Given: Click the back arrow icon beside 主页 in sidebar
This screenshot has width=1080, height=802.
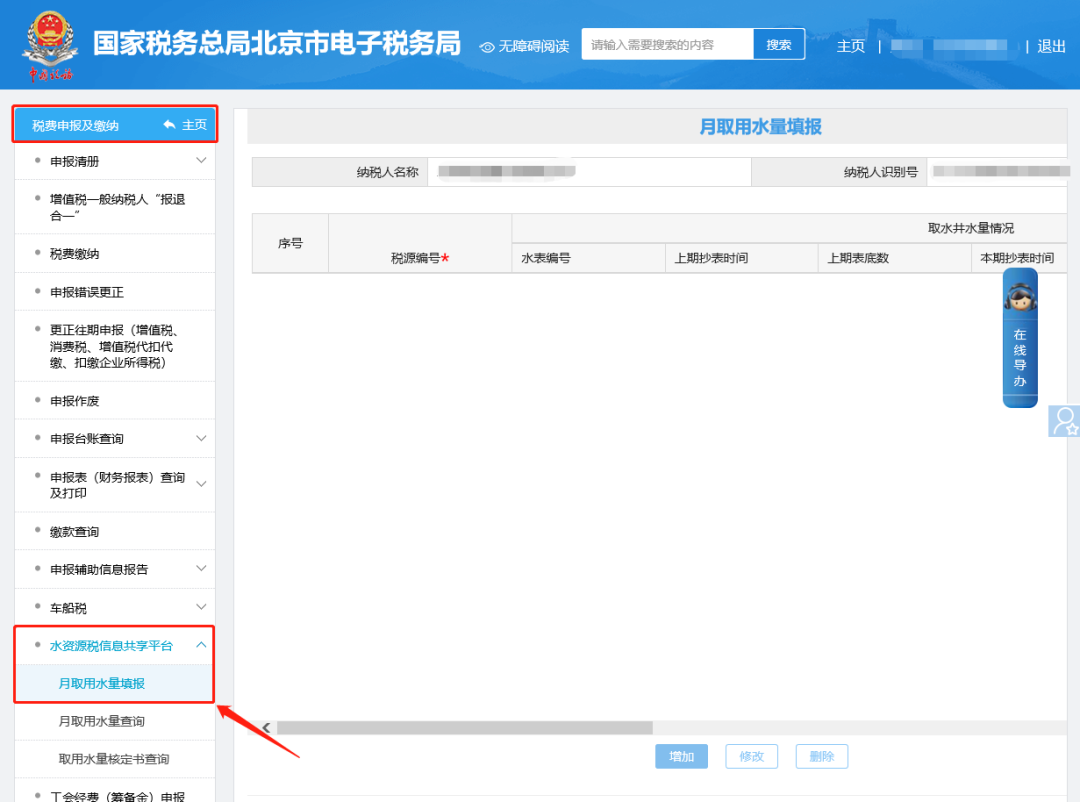Looking at the screenshot, I should 169,125.
